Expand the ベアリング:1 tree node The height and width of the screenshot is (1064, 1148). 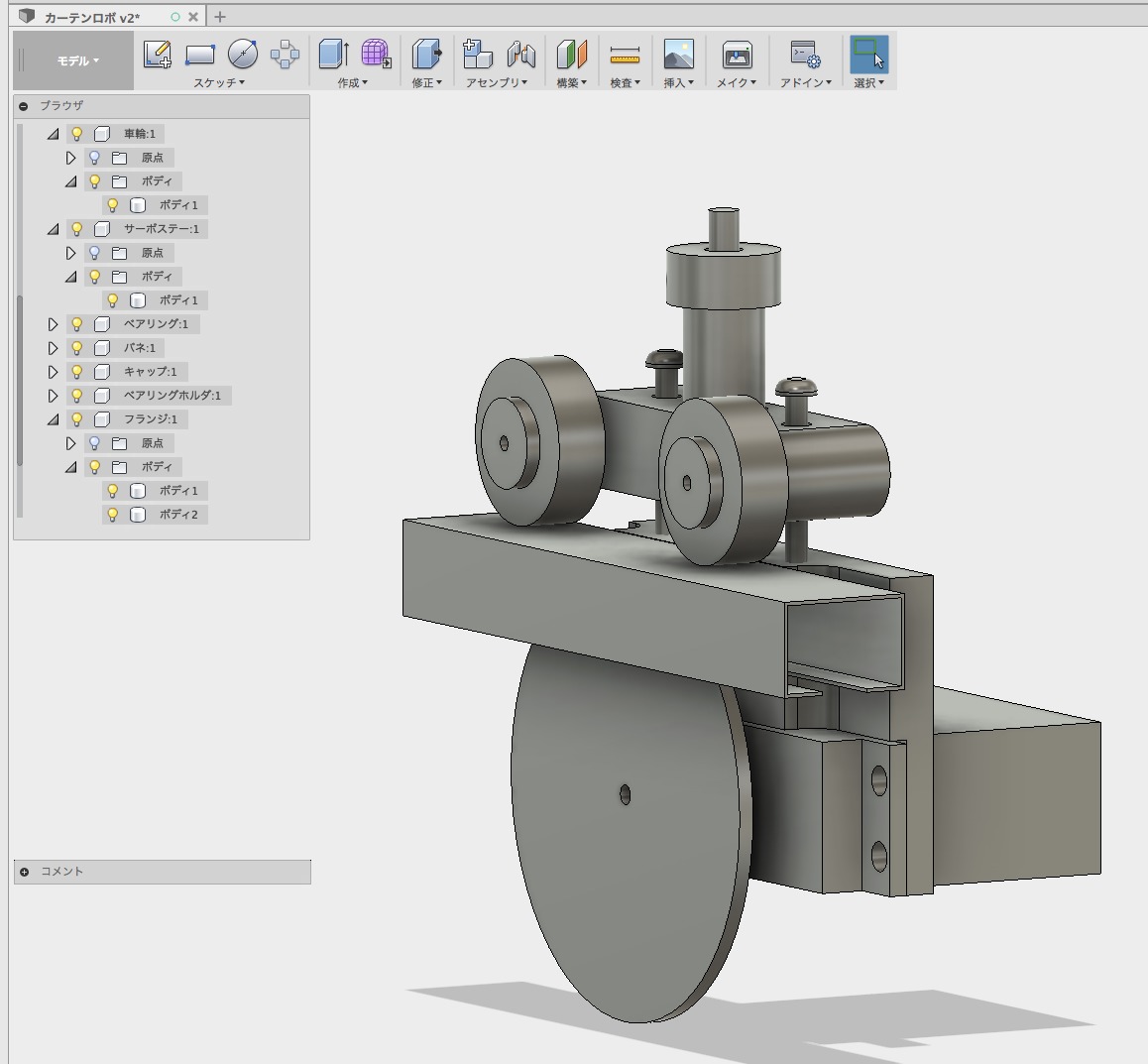(x=54, y=324)
